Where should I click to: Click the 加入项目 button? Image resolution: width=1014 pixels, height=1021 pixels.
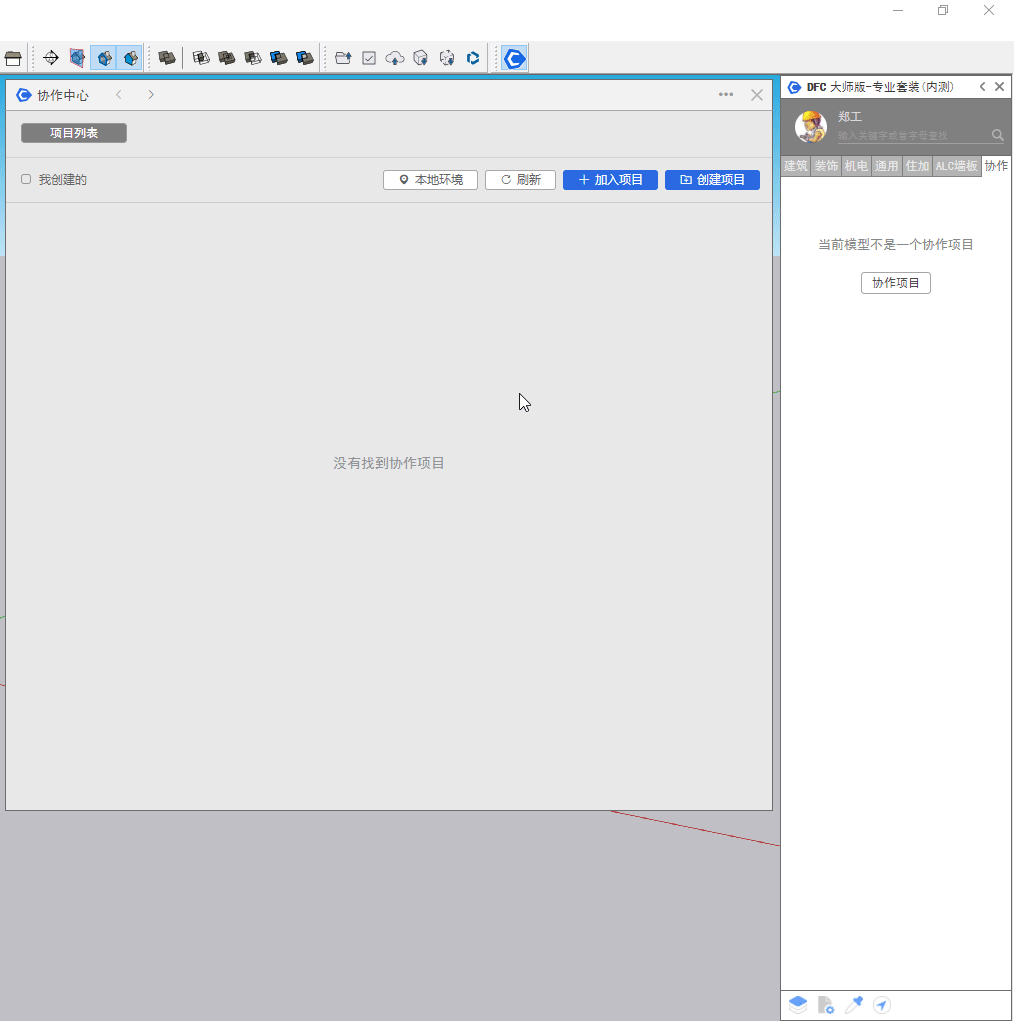point(610,180)
